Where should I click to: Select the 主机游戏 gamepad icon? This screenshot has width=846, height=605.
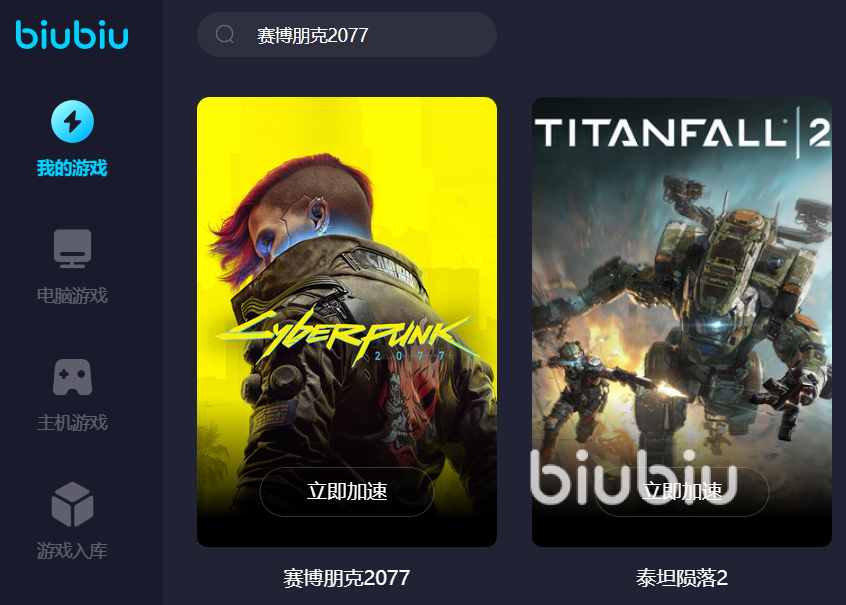coord(72,377)
